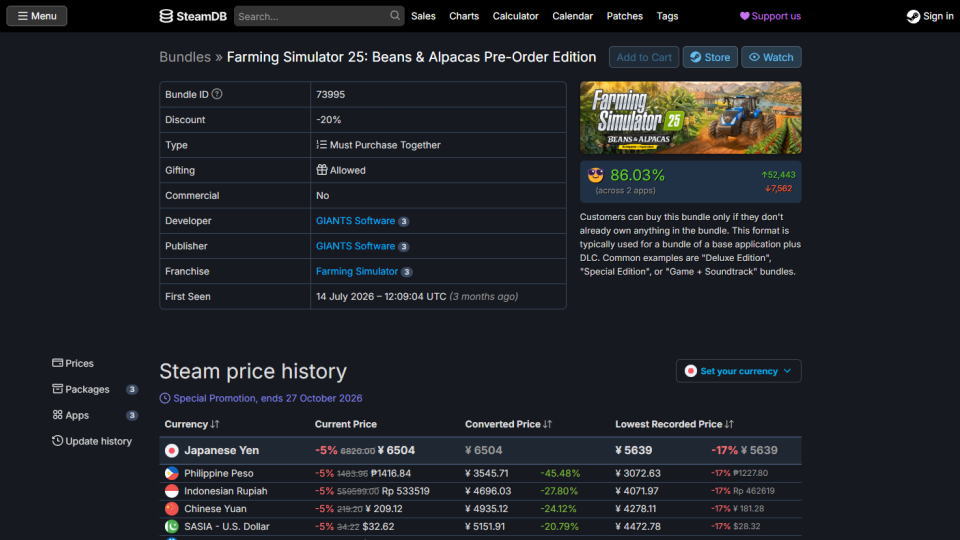Image resolution: width=960 pixels, height=540 pixels.
Task: Click the Discount value -20%
Action: tap(329, 119)
